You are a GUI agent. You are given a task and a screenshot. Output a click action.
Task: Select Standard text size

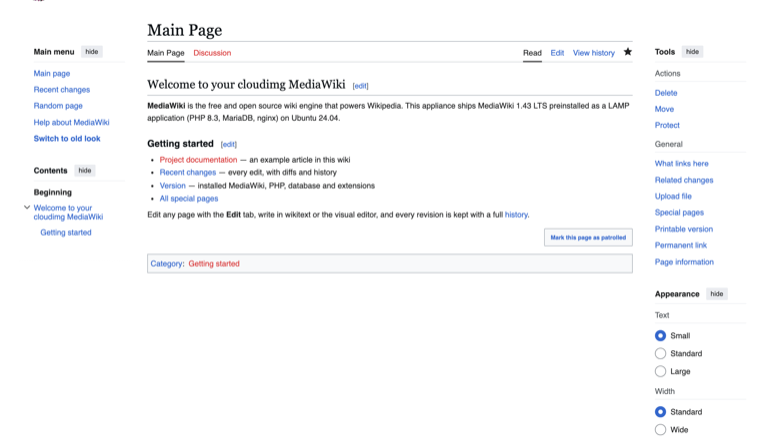pos(660,353)
